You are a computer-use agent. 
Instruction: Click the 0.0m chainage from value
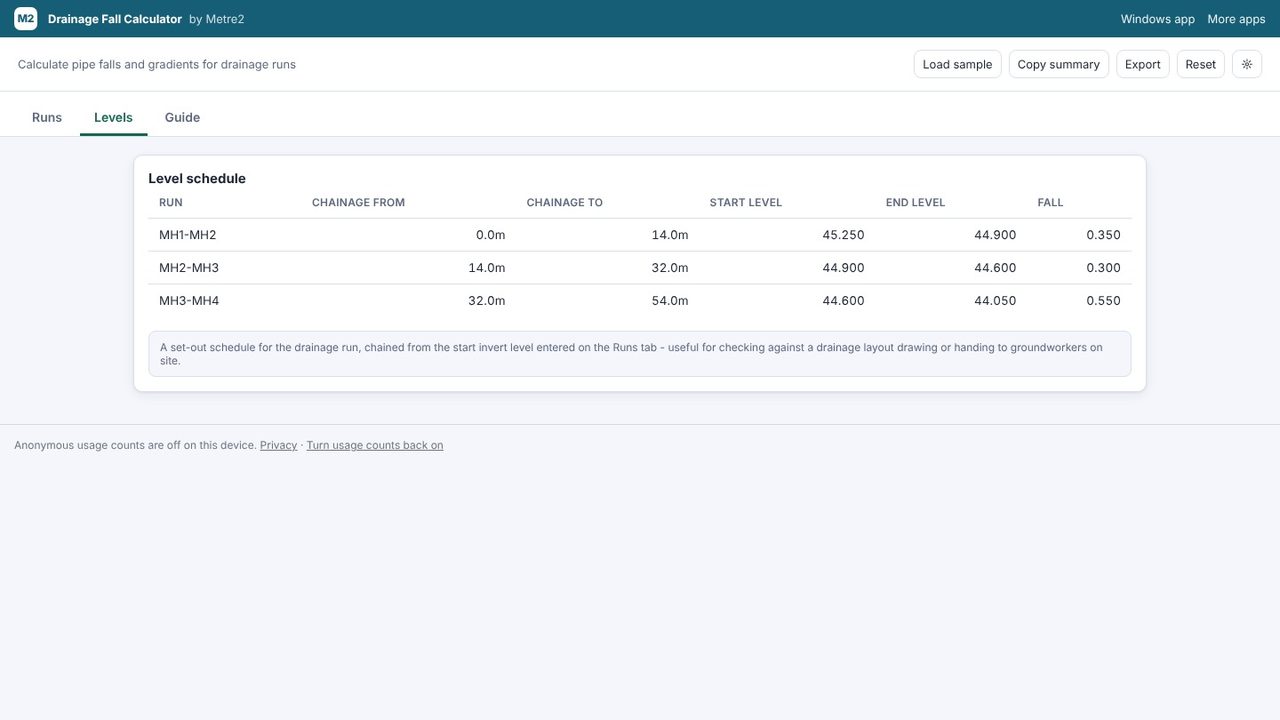click(490, 235)
